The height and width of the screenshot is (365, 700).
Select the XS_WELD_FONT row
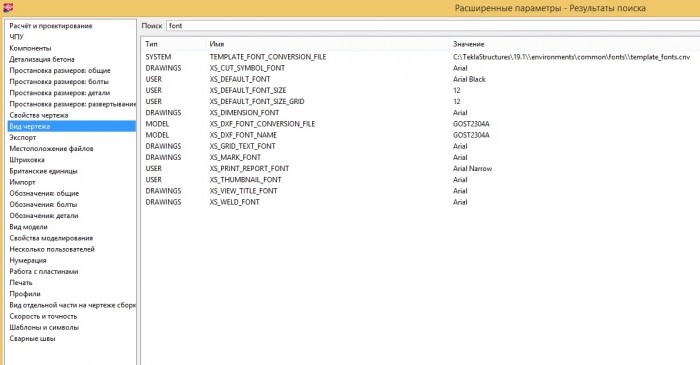[421, 202]
